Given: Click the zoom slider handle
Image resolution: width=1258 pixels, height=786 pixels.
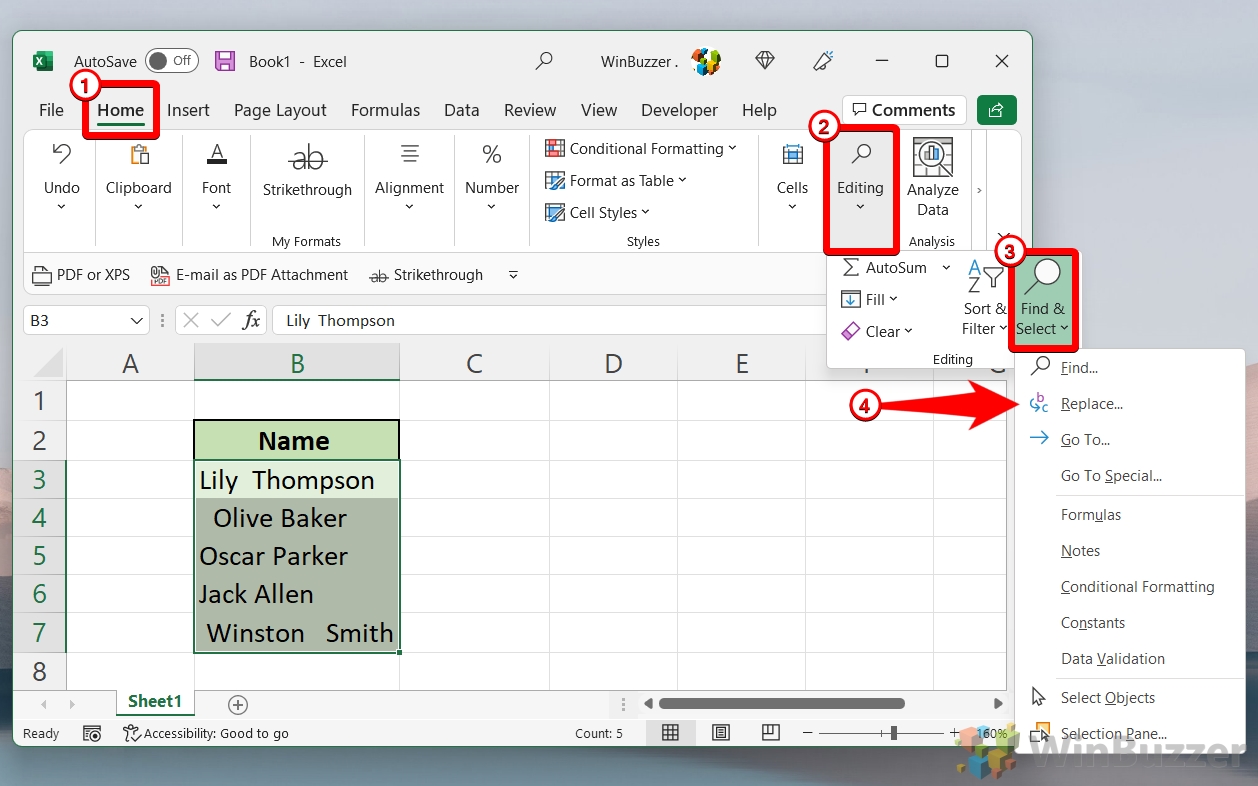Looking at the screenshot, I should click(x=893, y=733).
